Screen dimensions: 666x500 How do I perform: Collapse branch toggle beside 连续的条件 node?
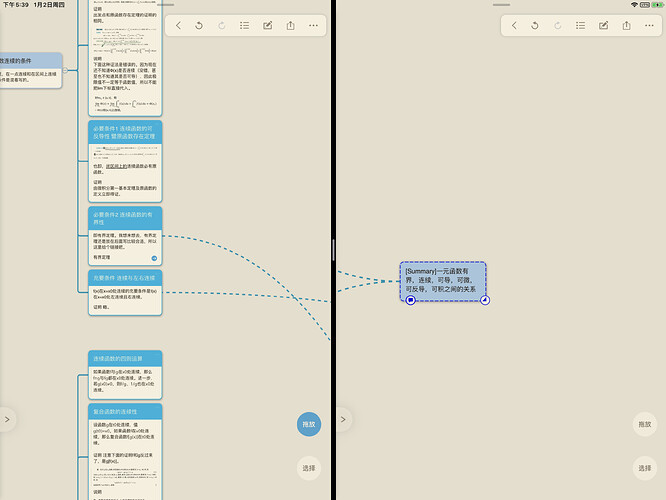65,70
